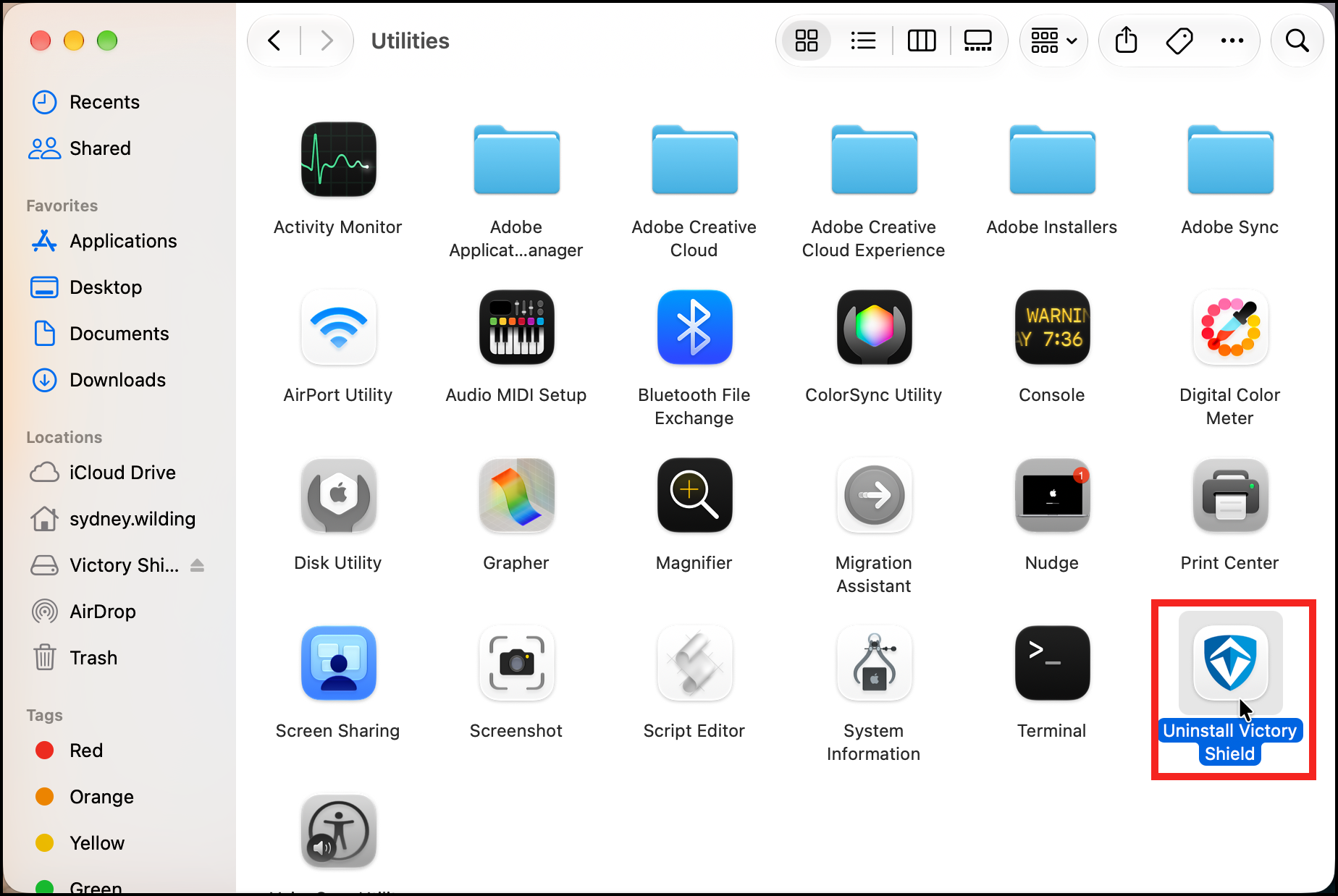Select the AirPort Utility icon
Image resolution: width=1338 pixels, height=896 pixels.
pyautogui.click(x=338, y=327)
